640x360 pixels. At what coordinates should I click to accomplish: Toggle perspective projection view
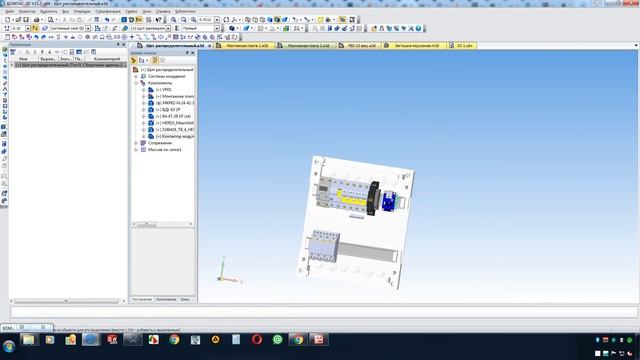[284, 20]
